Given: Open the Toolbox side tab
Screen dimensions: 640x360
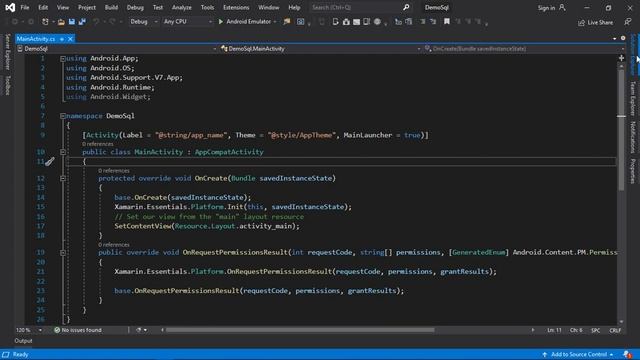Looking at the screenshot, I should click(7, 85).
